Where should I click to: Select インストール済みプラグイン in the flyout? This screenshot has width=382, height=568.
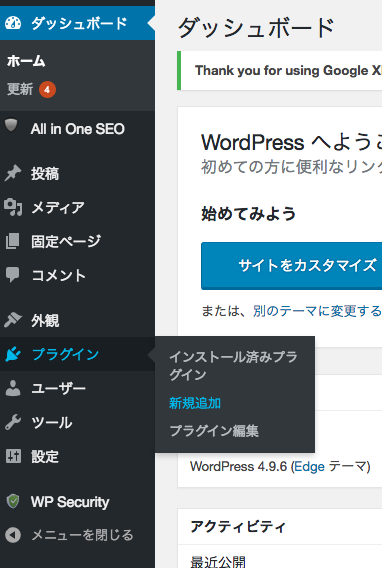[234, 366]
